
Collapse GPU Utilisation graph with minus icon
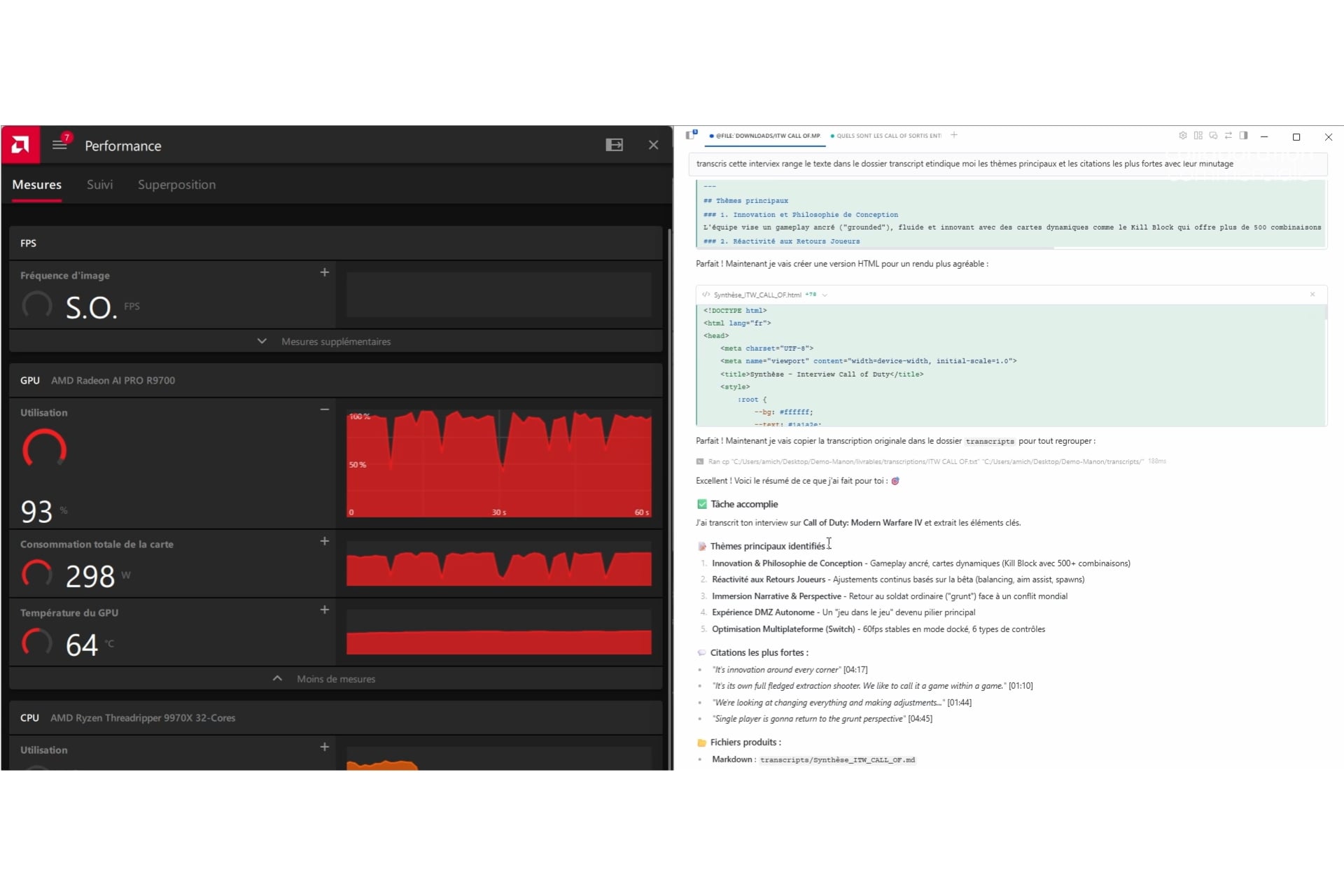click(324, 409)
